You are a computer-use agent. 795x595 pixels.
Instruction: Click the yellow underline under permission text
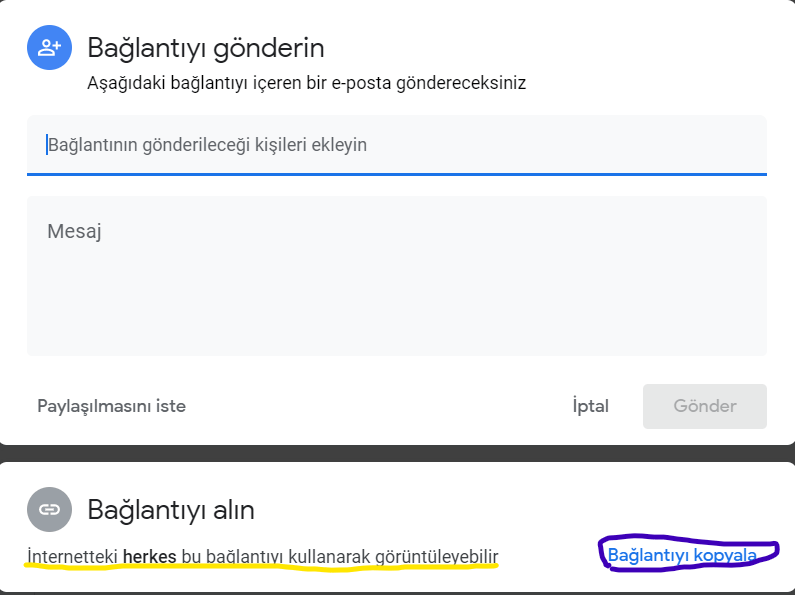point(260,567)
